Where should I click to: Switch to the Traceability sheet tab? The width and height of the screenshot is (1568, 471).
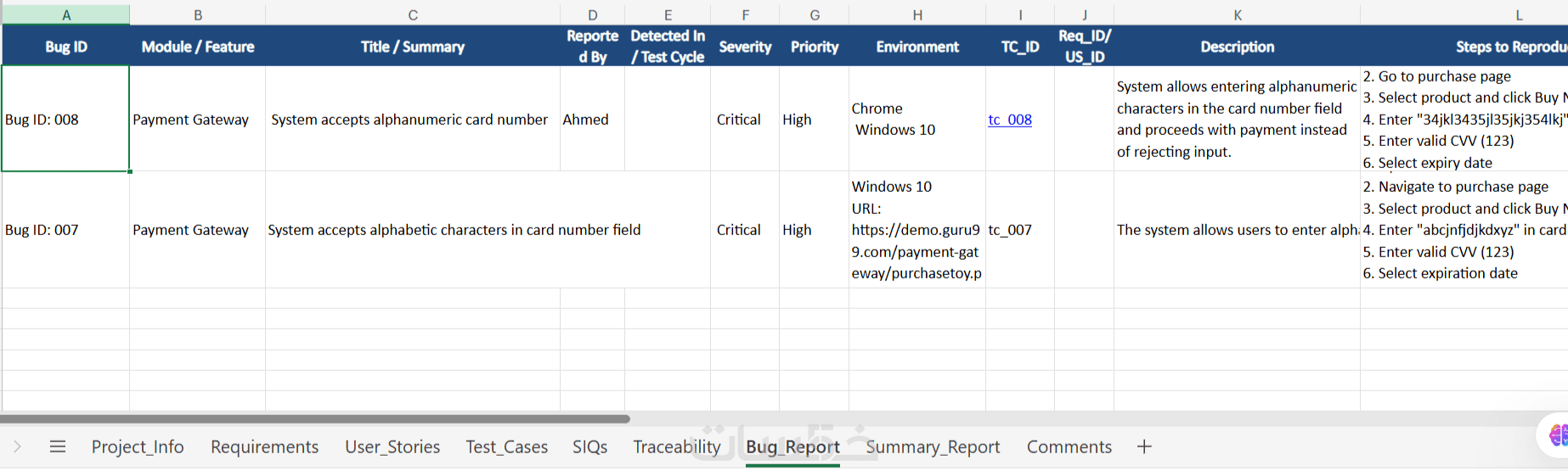coord(676,446)
